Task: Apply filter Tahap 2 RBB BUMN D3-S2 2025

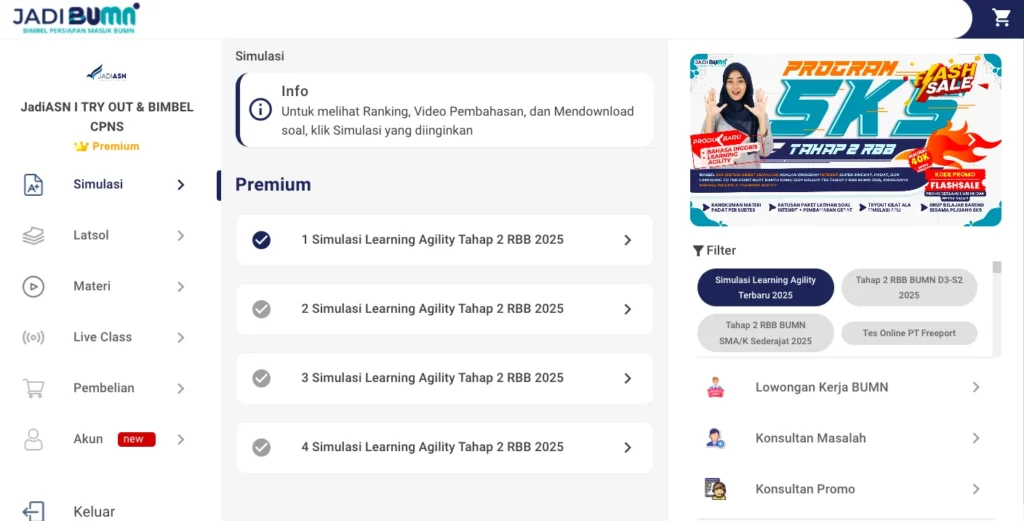Action: [x=909, y=288]
